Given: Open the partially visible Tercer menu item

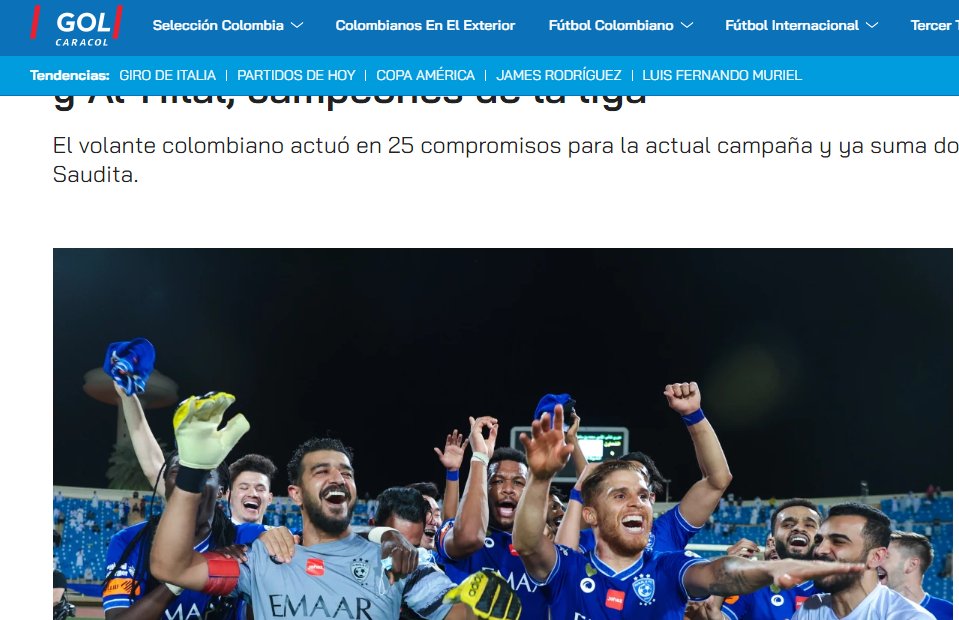Looking at the screenshot, I should [935, 26].
